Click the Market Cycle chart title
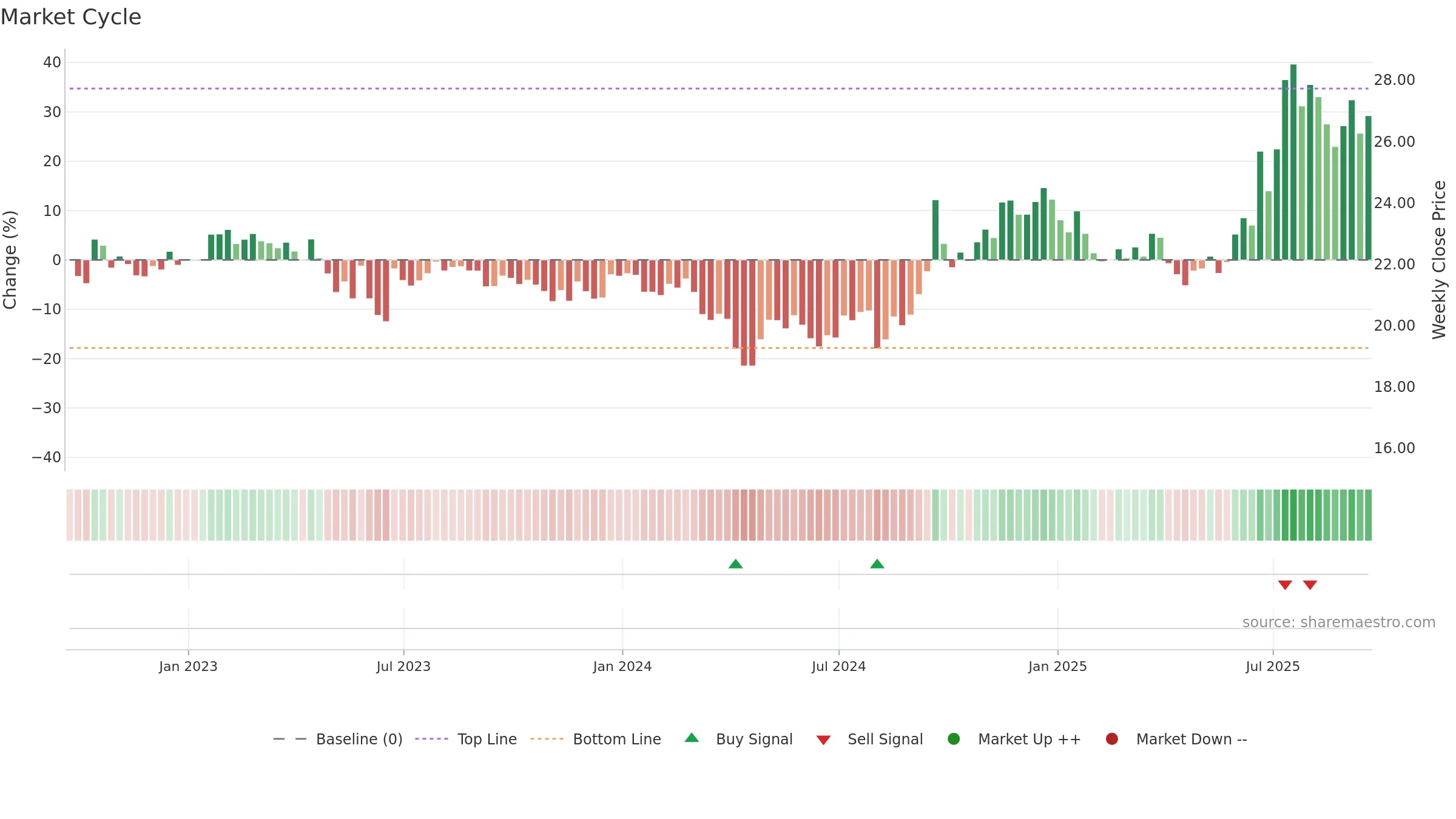 pyautogui.click(x=71, y=17)
